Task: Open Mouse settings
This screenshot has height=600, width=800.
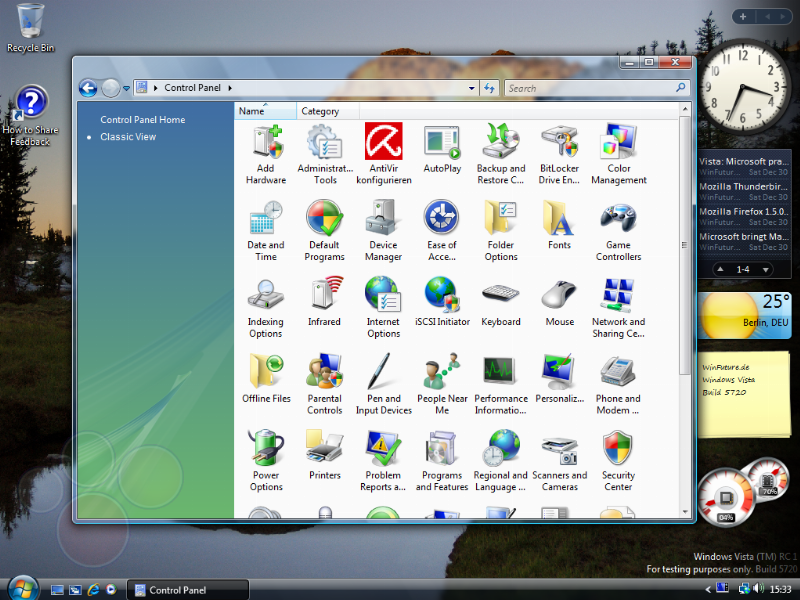Action: 559,302
